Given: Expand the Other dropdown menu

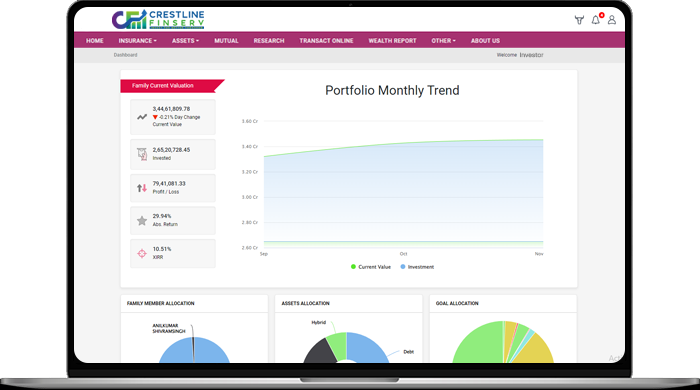Looking at the screenshot, I should 443,41.
